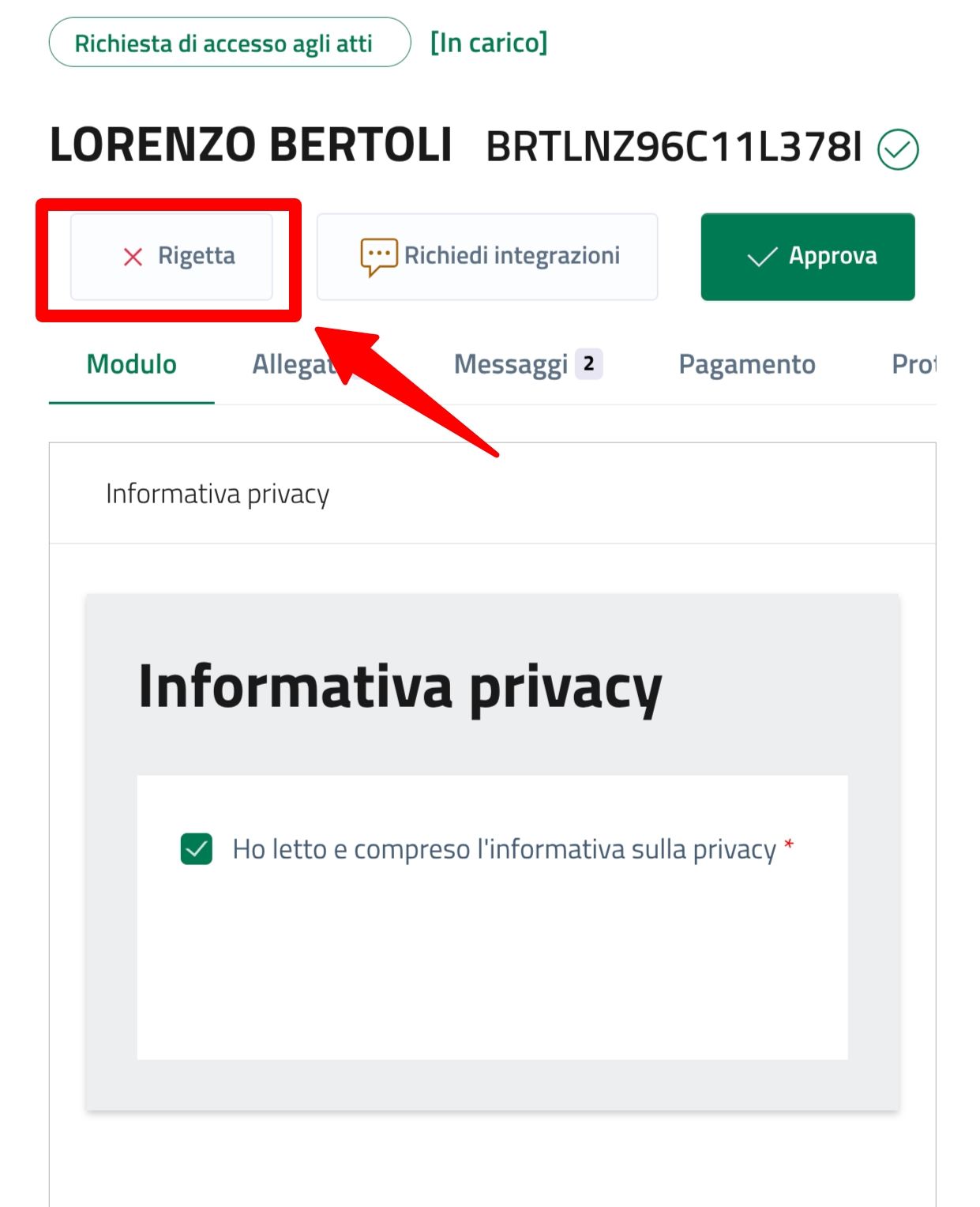The image size is (980, 1207).
Task: Click the applicant name LORENZO BERTOLI
Action: pos(250,145)
